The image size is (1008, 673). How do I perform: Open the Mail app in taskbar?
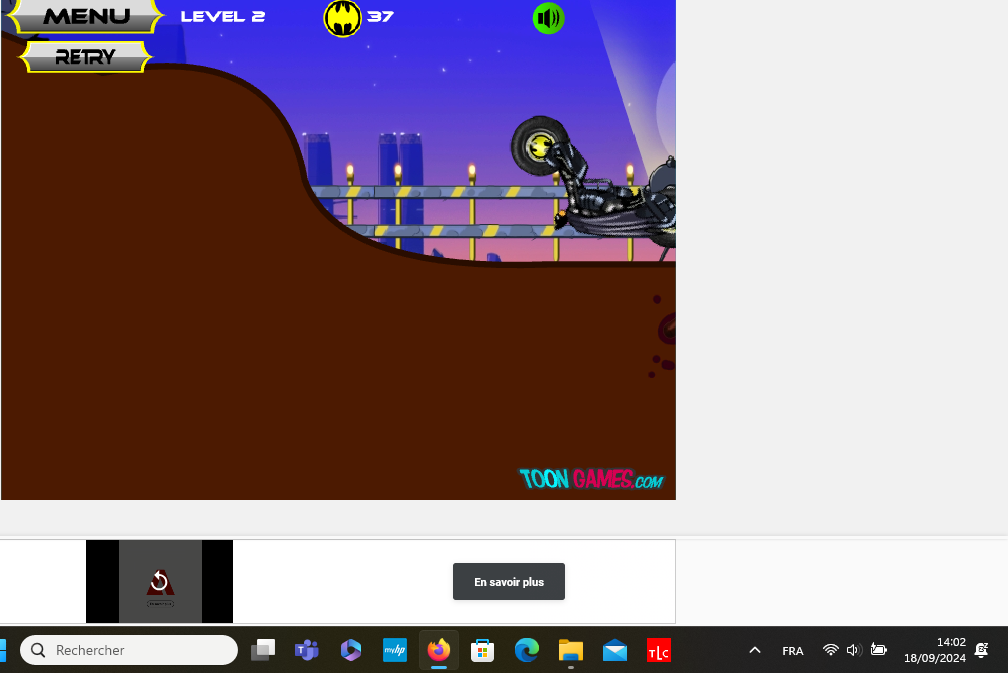pyautogui.click(x=615, y=650)
